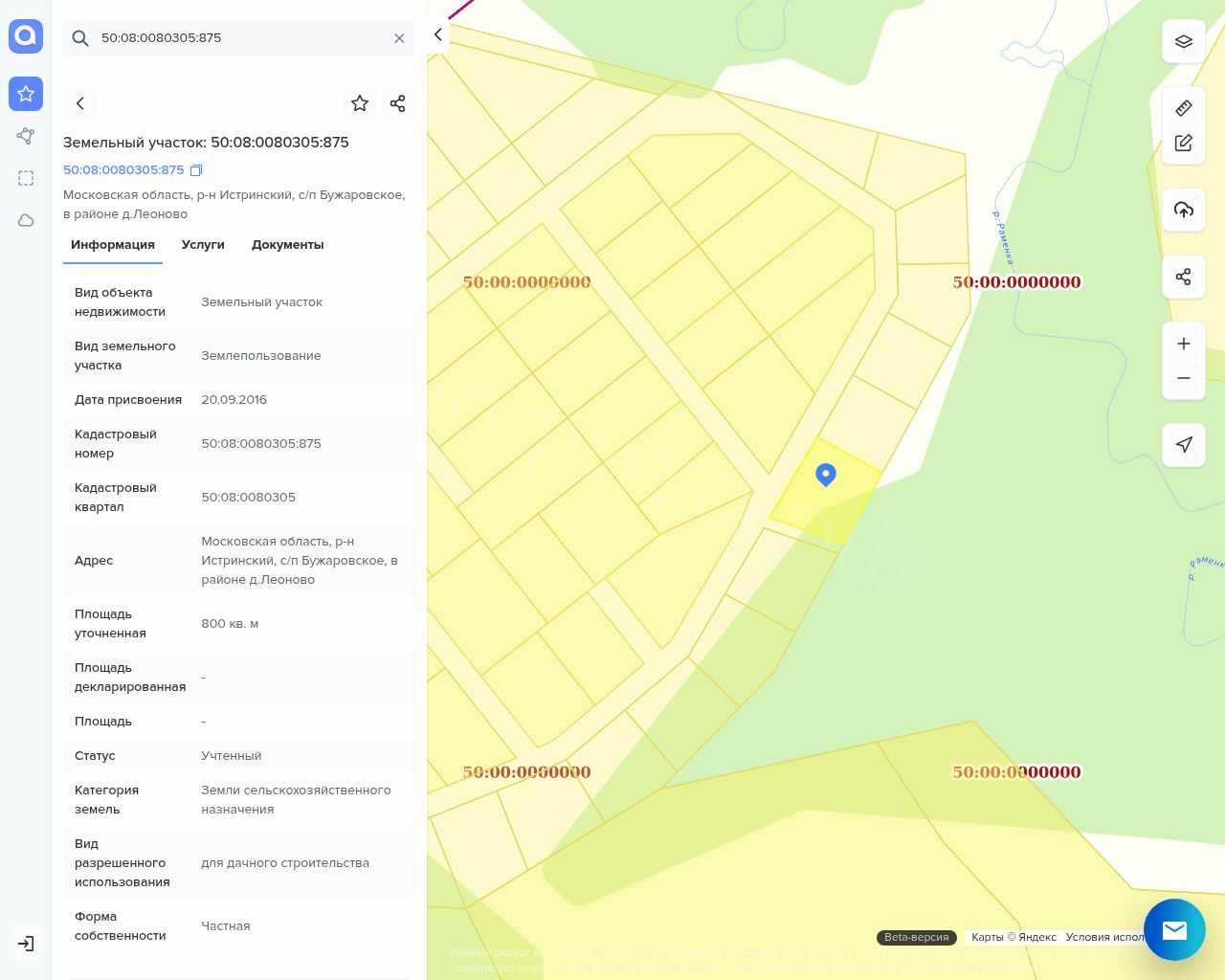This screenshot has width=1225, height=980.
Task: Zoom out on the map
Action: click(x=1183, y=378)
